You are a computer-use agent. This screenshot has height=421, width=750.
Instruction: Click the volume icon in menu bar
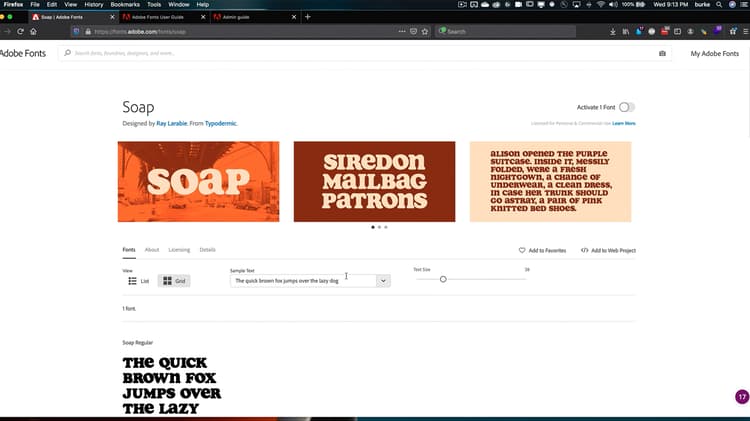(613, 4)
